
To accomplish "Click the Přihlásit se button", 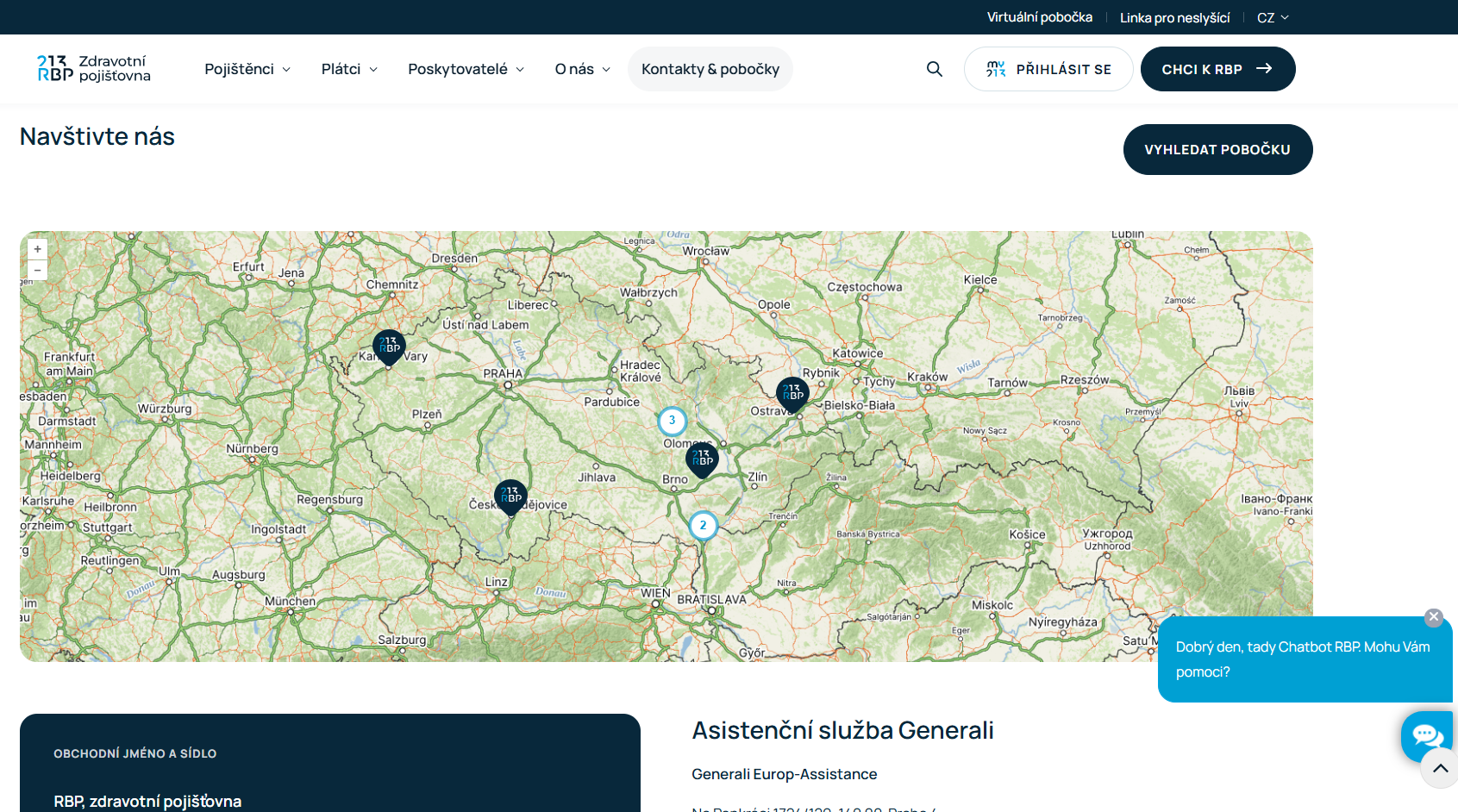I will 1048,69.
